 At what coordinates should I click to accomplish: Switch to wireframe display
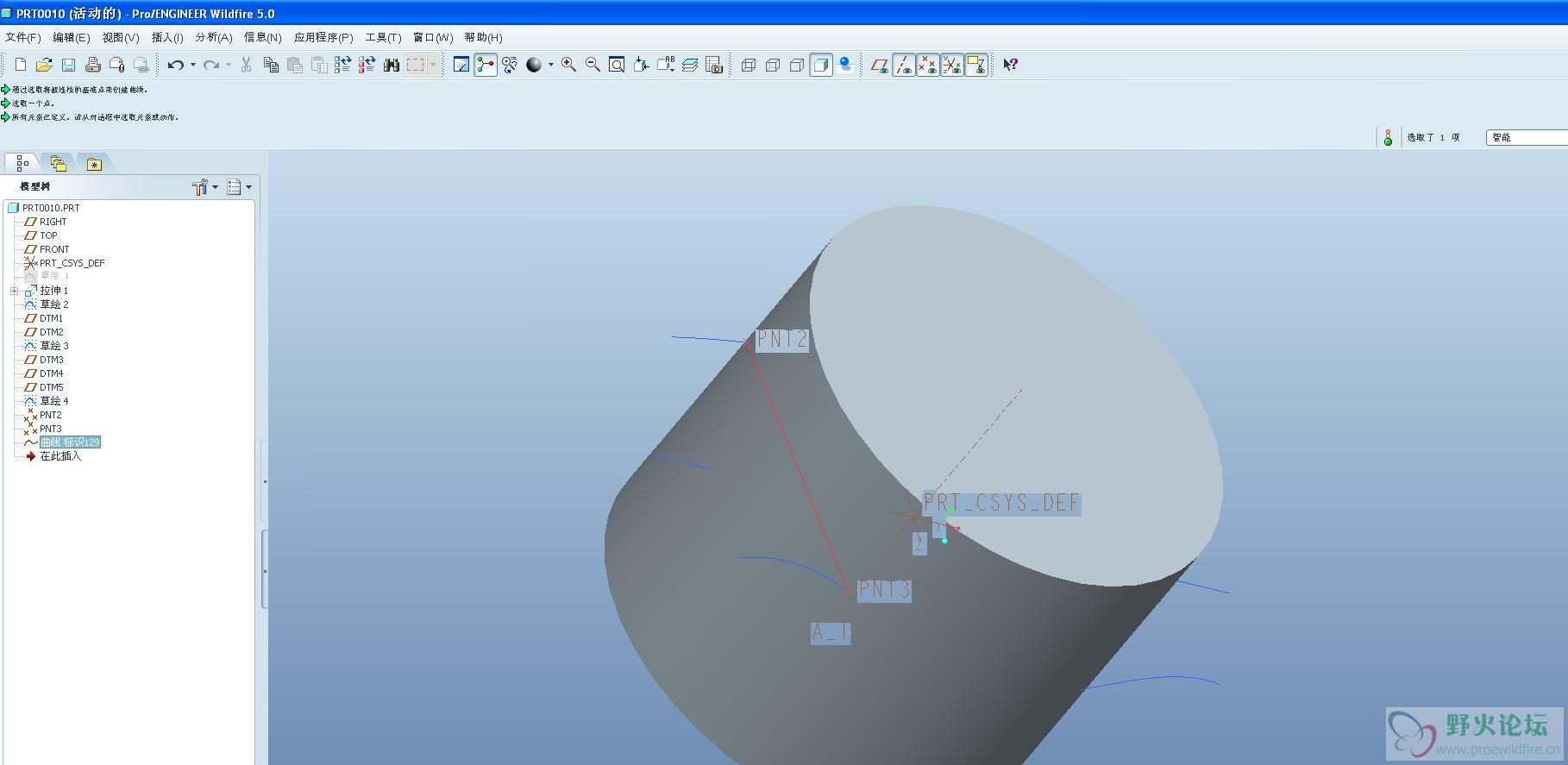749,65
